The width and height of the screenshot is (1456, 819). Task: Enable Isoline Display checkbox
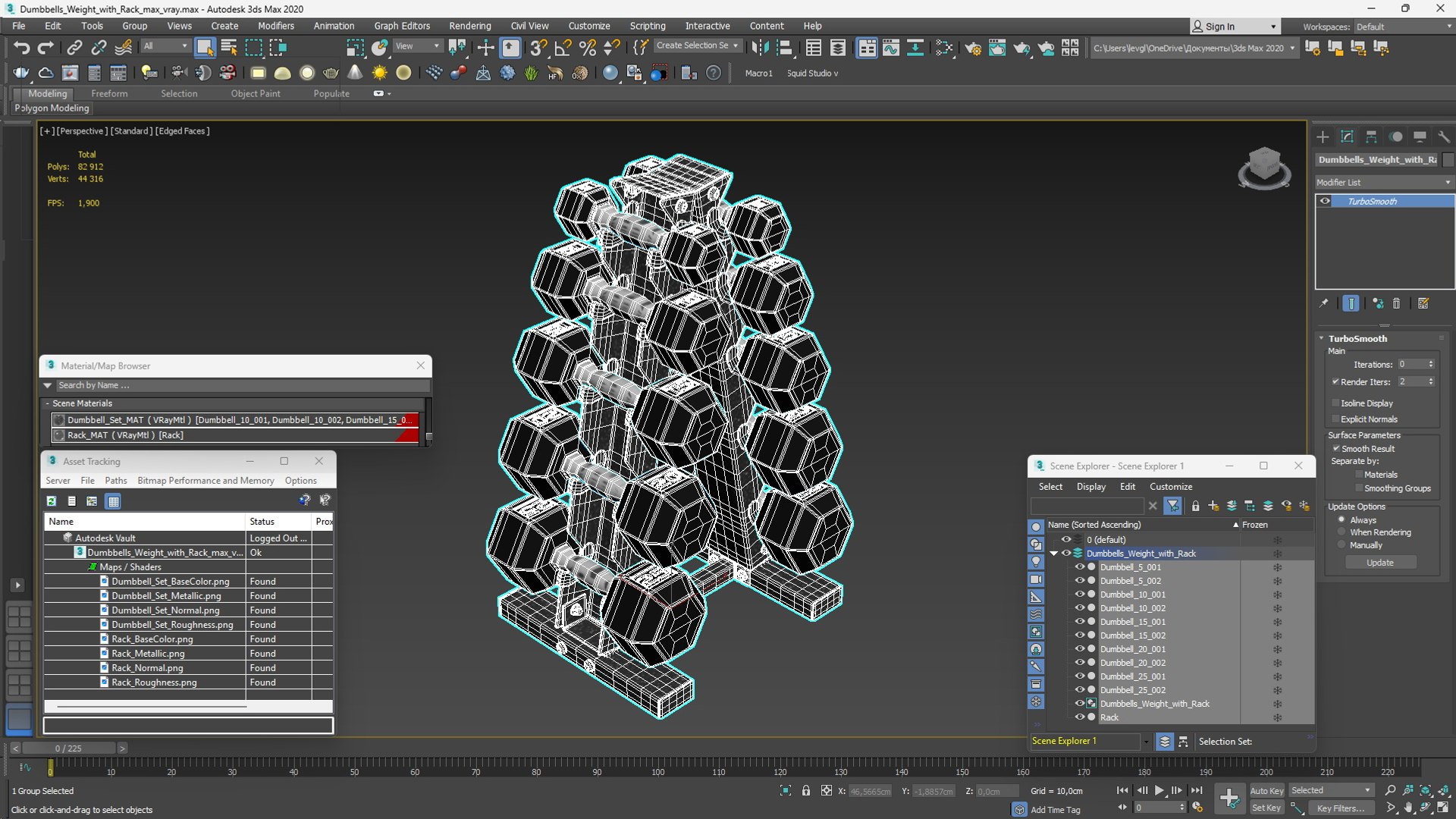[x=1335, y=403]
